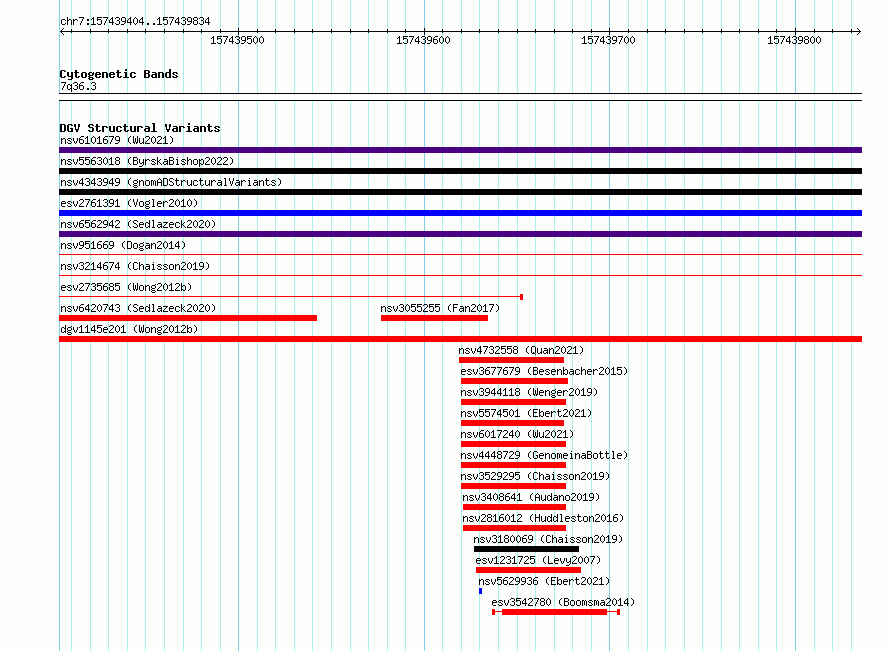Open nsv5563018 (ByrskaBishop2022) label
The width and height of the screenshot is (890, 651).
click(x=147, y=161)
